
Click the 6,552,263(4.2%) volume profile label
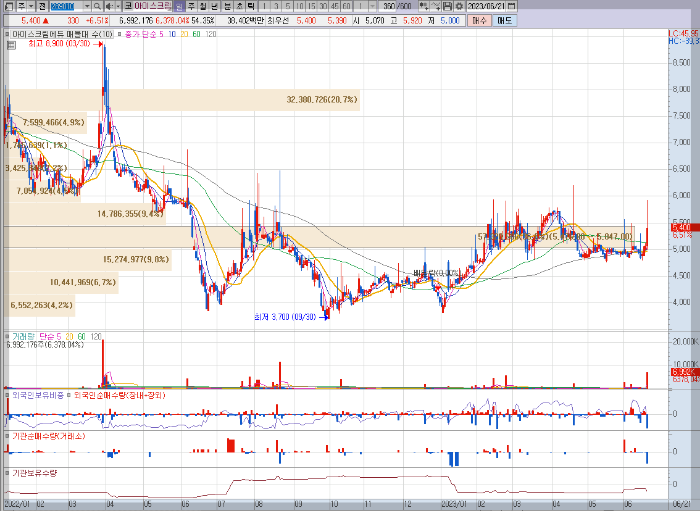tap(42, 305)
